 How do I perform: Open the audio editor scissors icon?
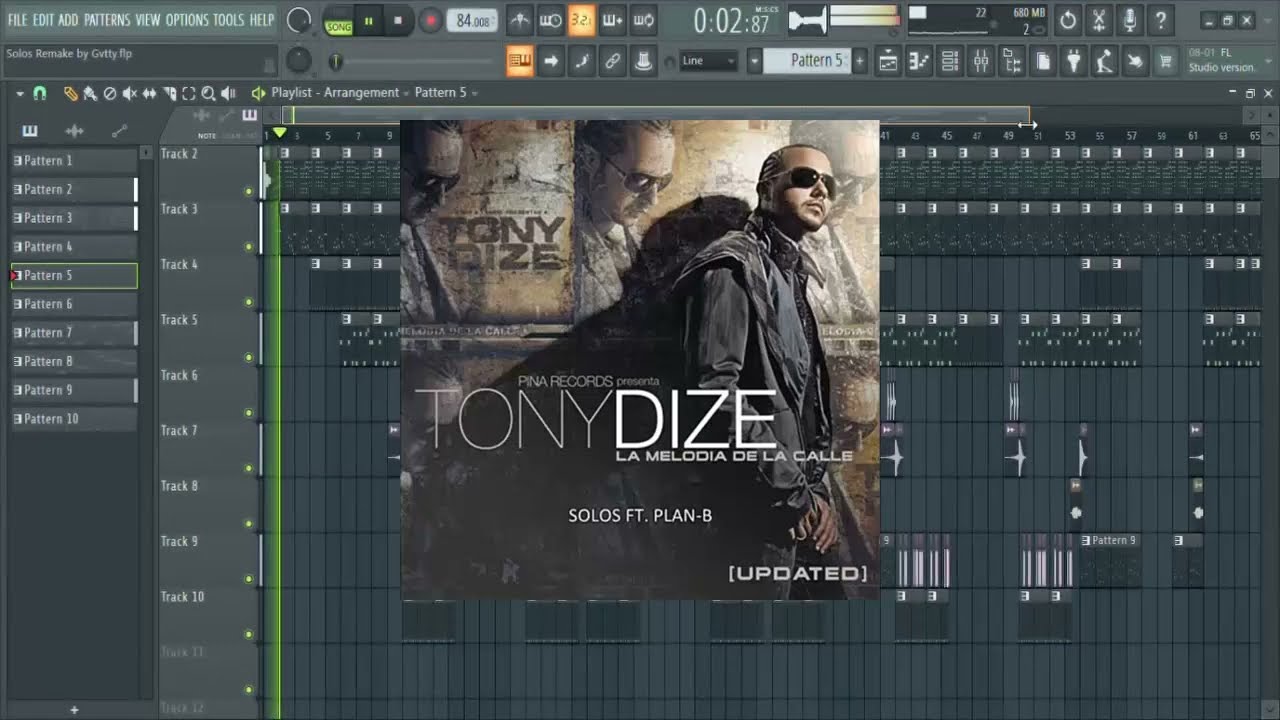pos(1099,20)
